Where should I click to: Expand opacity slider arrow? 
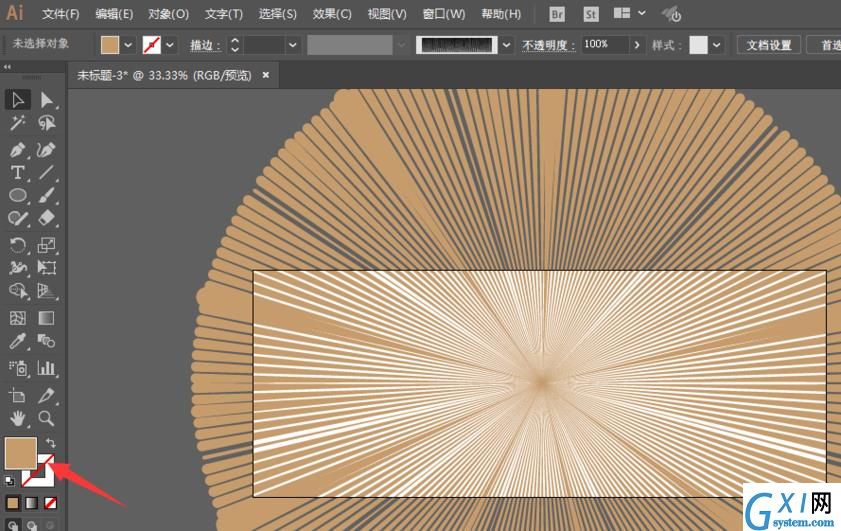(637, 45)
